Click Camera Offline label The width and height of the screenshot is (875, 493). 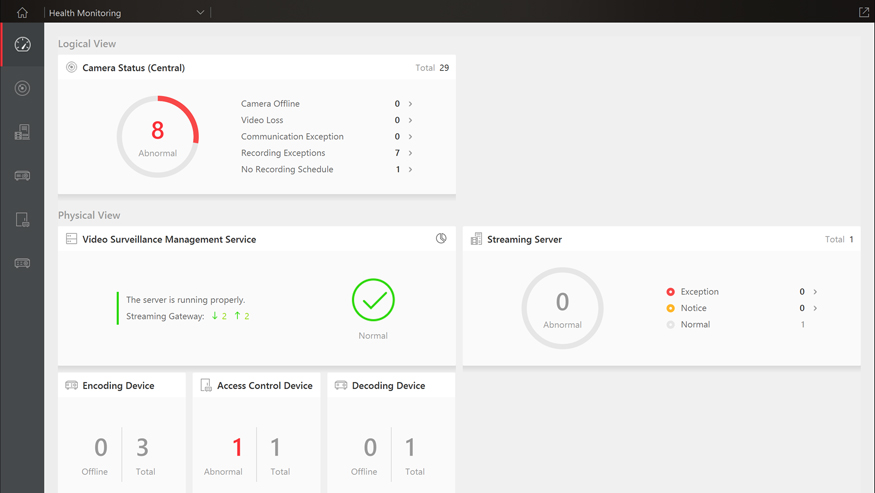(x=270, y=104)
